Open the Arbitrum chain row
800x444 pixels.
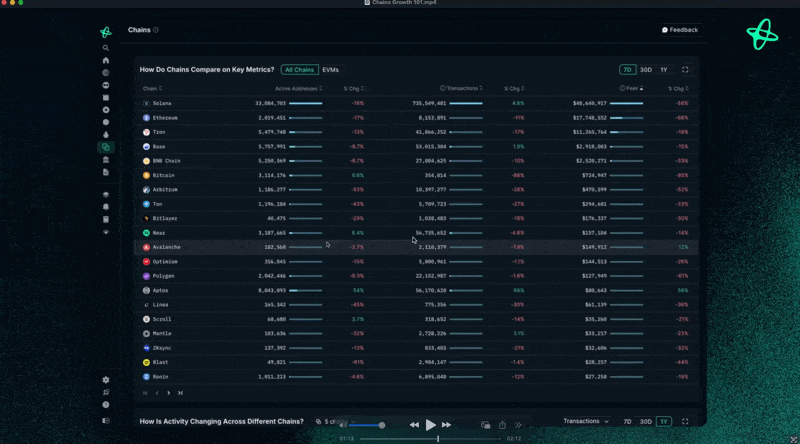point(416,189)
